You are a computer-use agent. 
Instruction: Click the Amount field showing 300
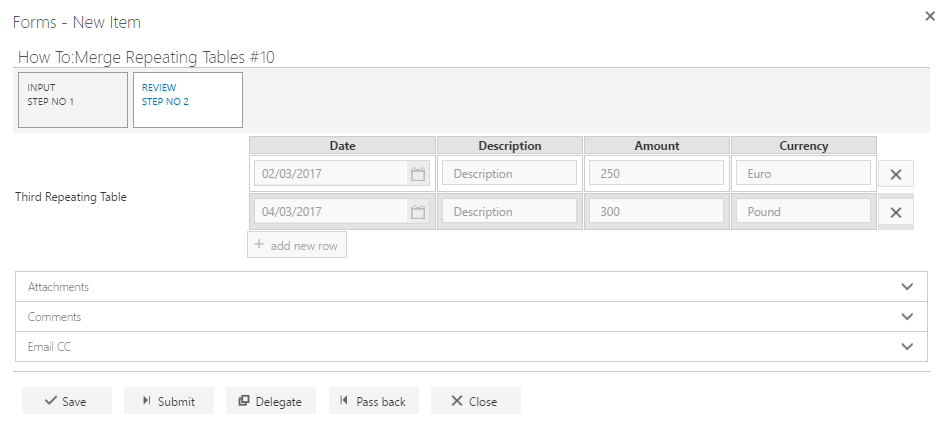tap(656, 212)
